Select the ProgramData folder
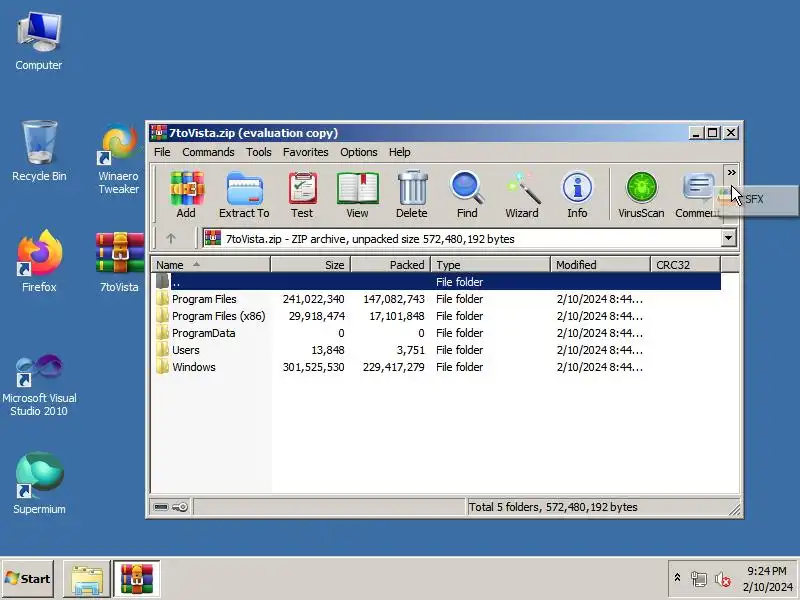Viewport: 800px width, 600px height. click(x=436, y=333)
